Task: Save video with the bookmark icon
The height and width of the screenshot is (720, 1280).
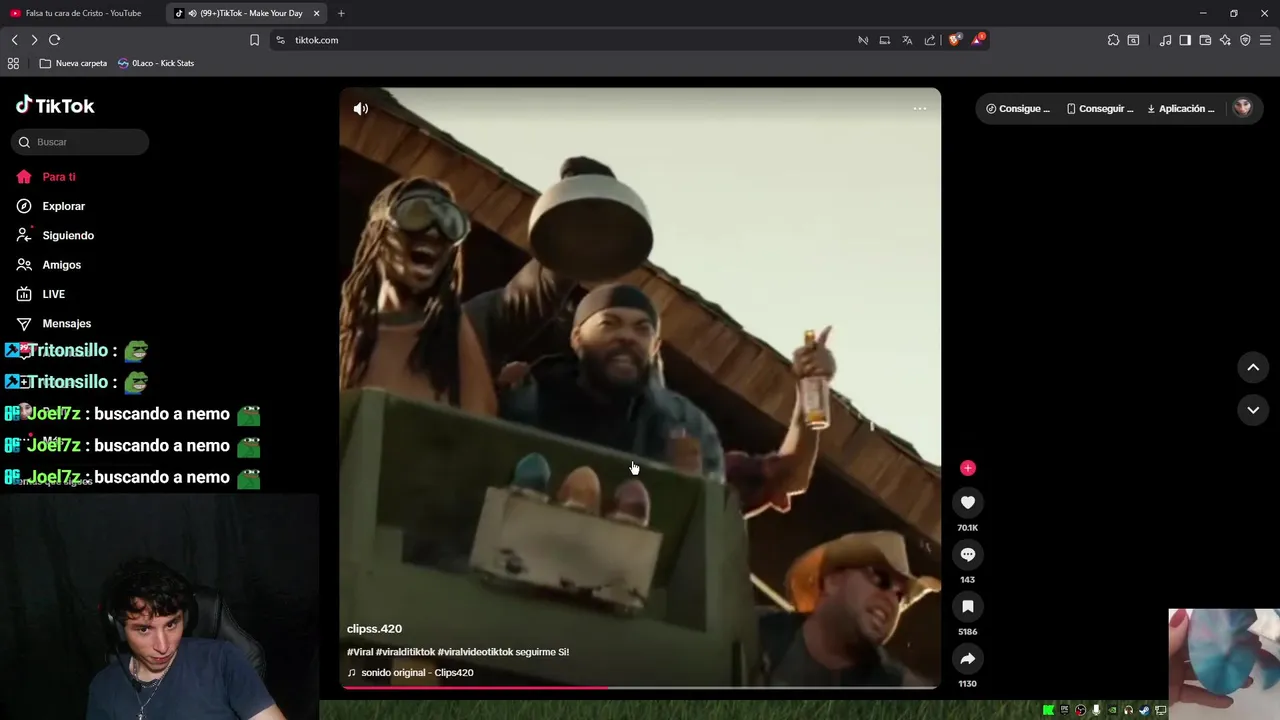Action: click(x=967, y=606)
